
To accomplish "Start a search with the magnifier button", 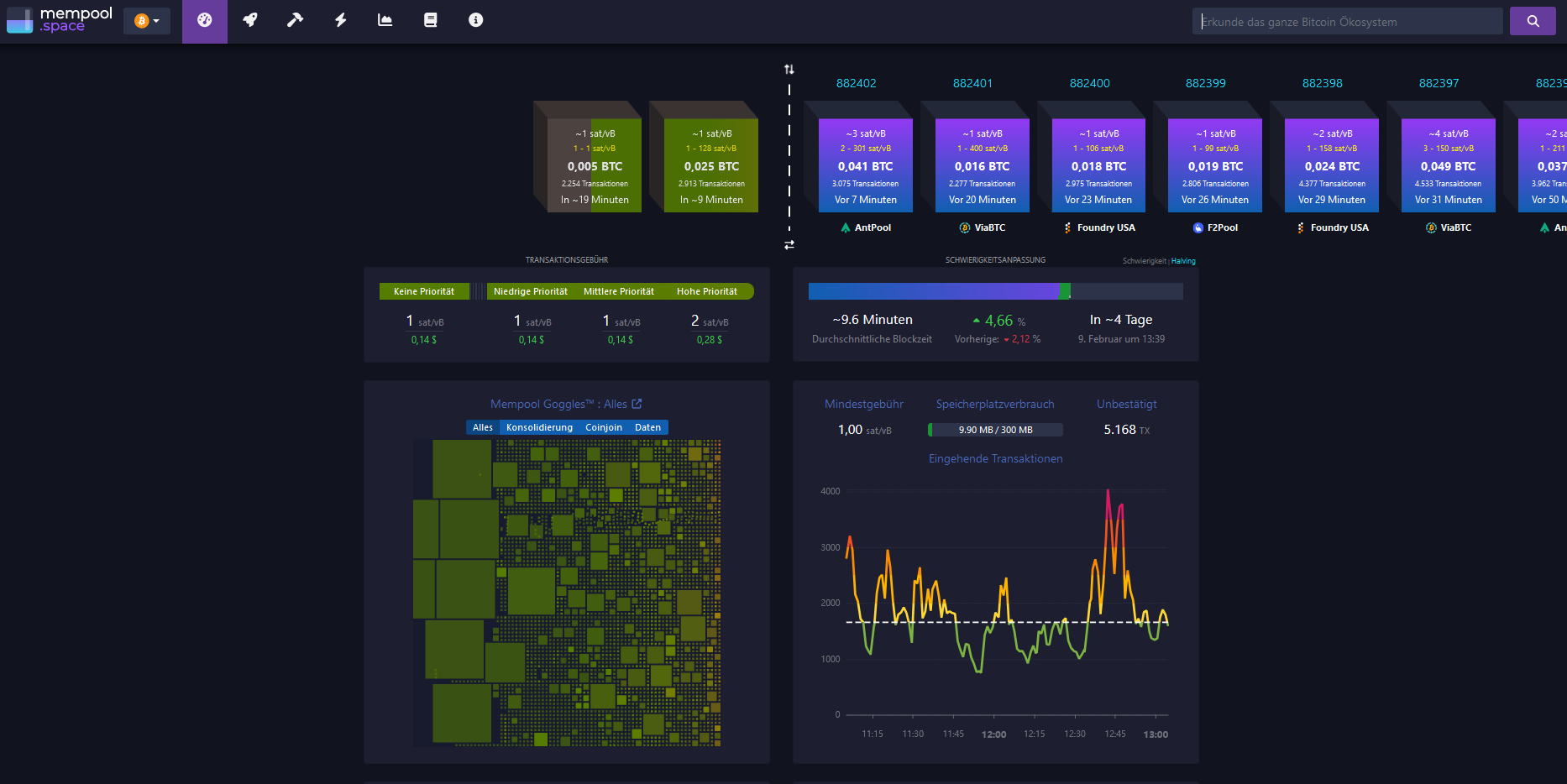I will pyautogui.click(x=1533, y=20).
